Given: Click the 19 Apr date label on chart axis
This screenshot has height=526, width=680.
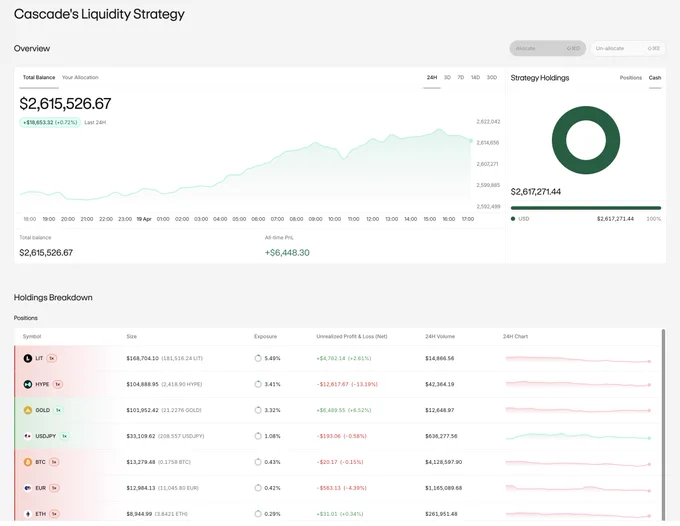Looking at the screenshot, I should pyautogui.click(x=144, y=219).
